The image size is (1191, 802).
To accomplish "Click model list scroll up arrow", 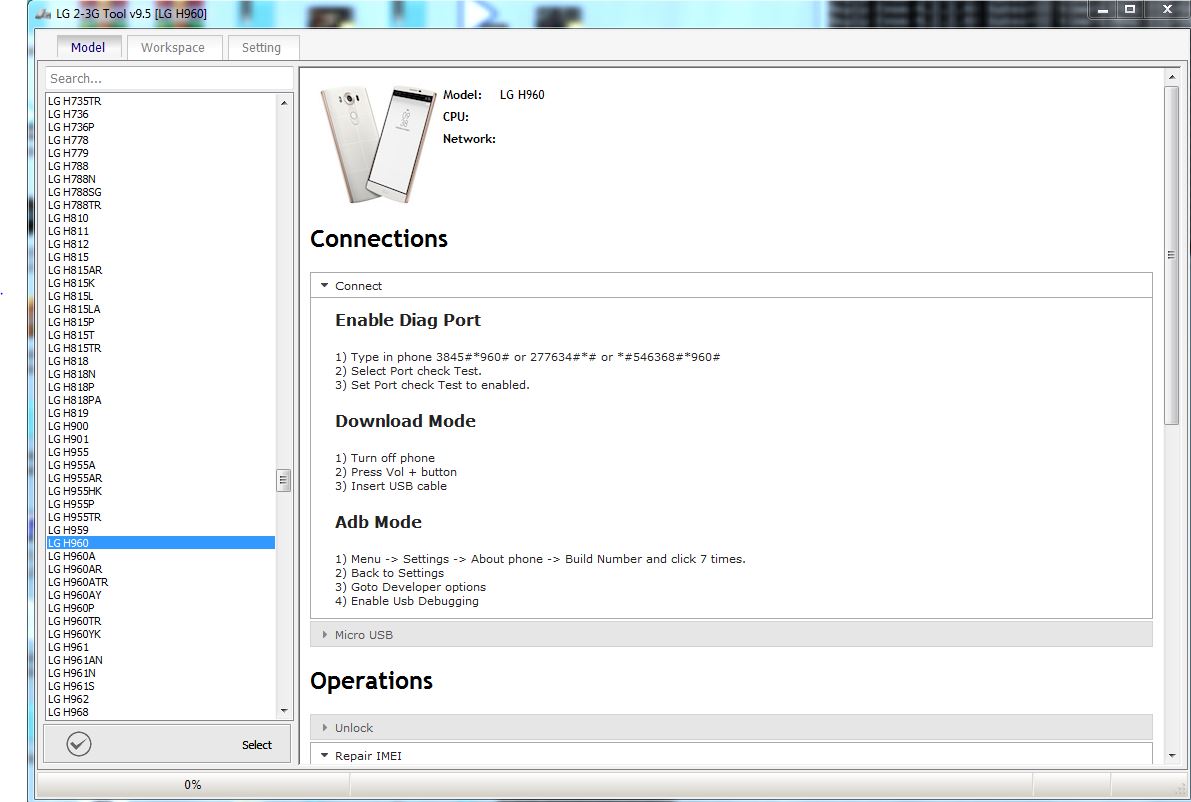I will [284, 102].
